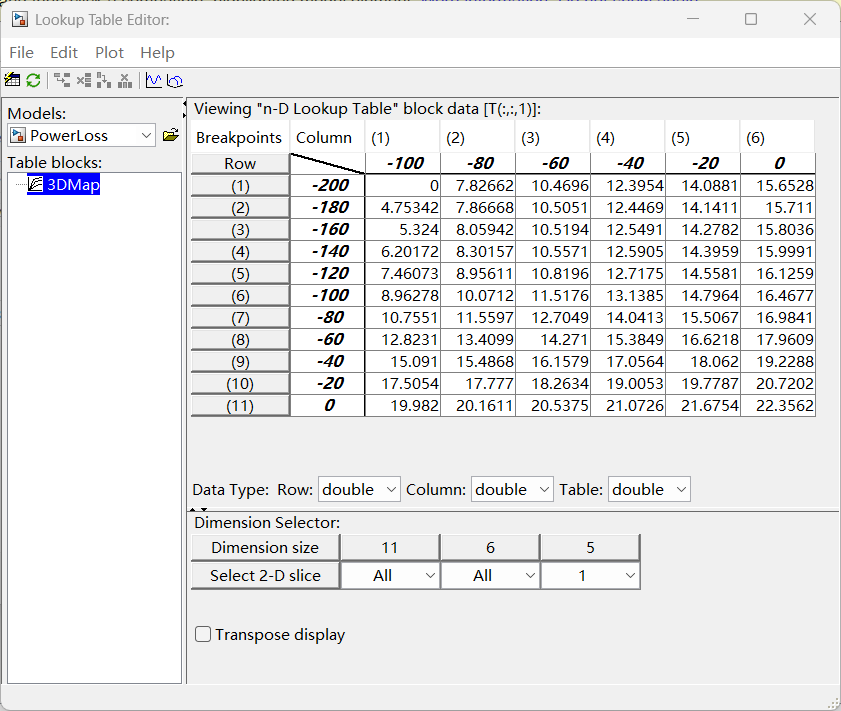Select column breakpoint -20
This screenshot has width=841, height=711.
tap(703, 164)
